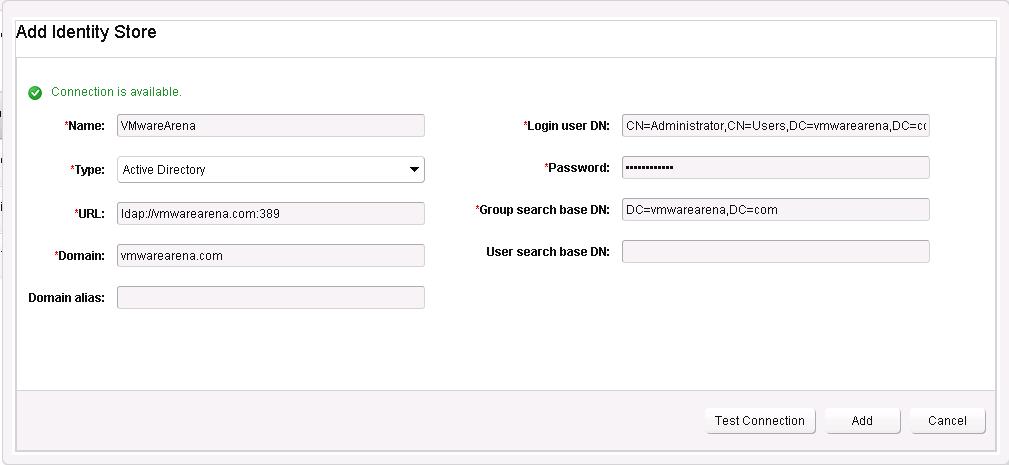This screenshot has width=1009, height=465.
Task: Click the 'Domain alias:' label
Action: coord(66,298)
